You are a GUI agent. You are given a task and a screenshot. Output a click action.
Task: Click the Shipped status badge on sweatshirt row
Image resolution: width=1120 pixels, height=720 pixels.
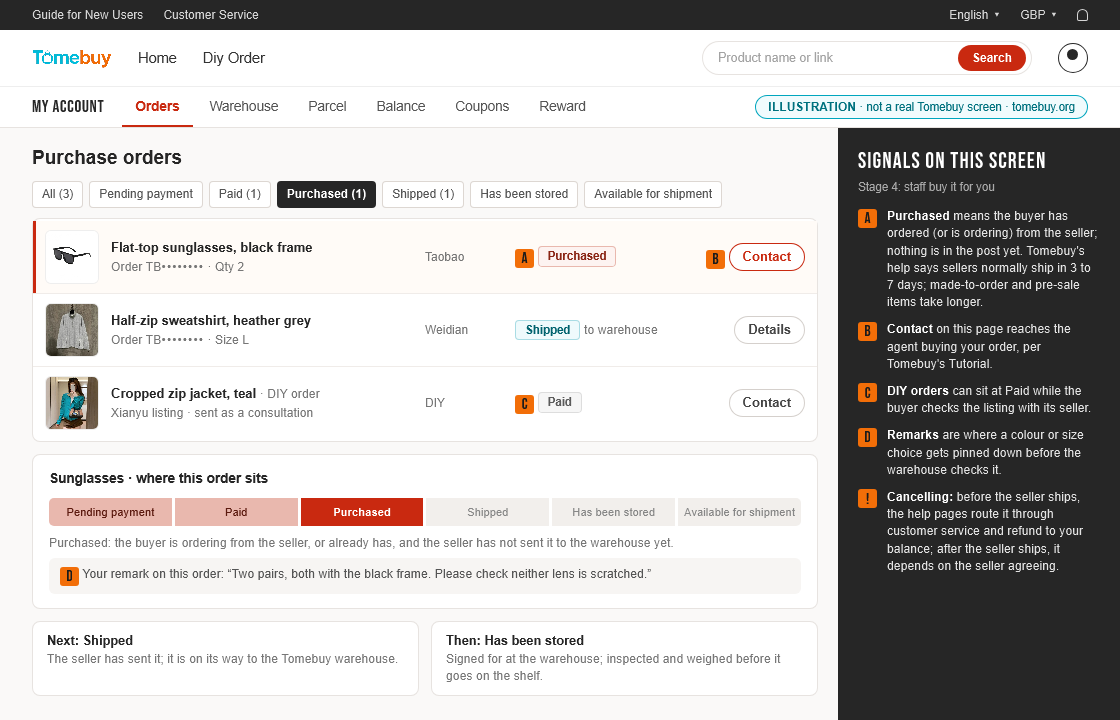tap(547, 330)
